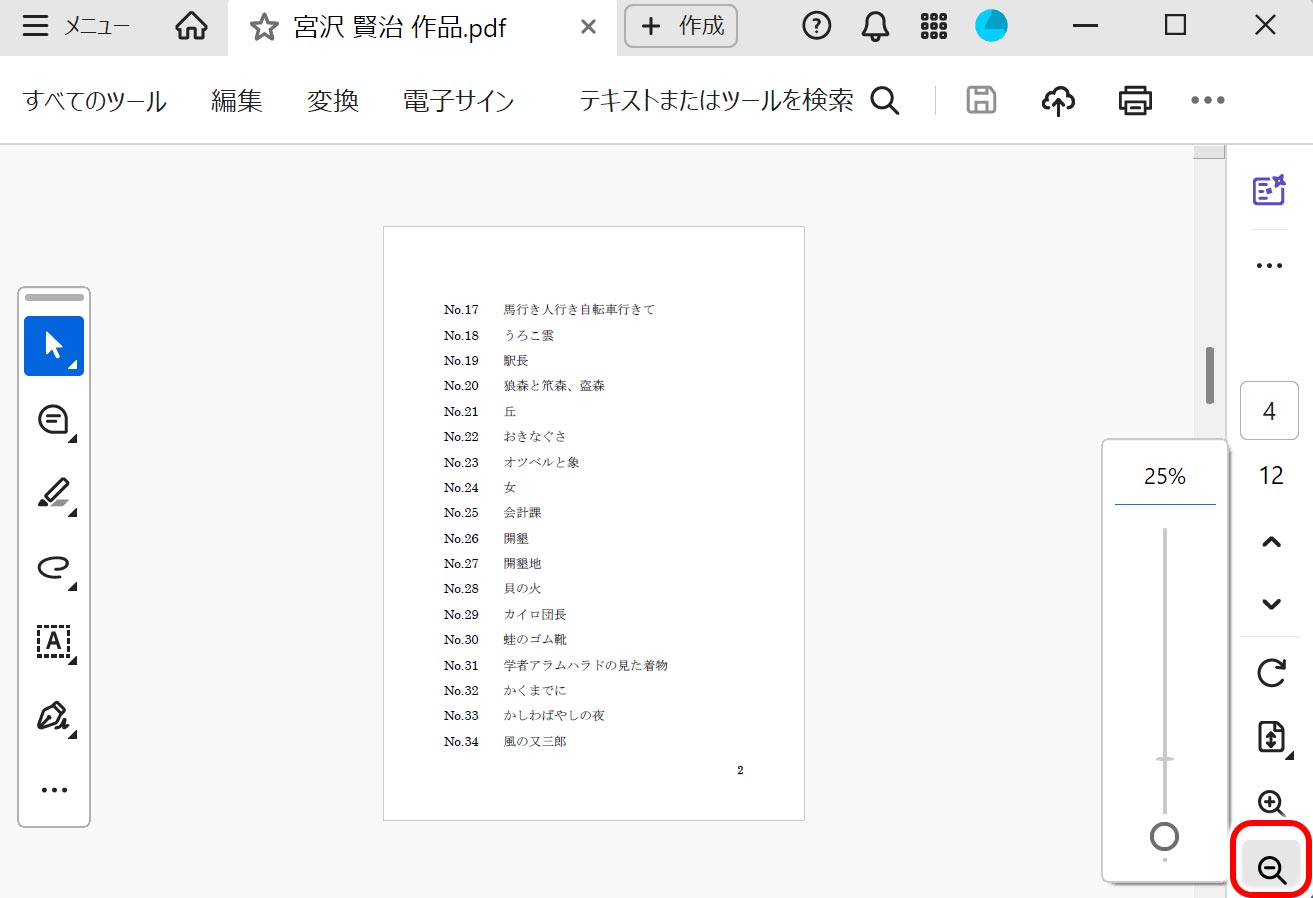Expand more options in the right panel
This screenshot has width=1313, height=898.
[x=1269, y=264]
